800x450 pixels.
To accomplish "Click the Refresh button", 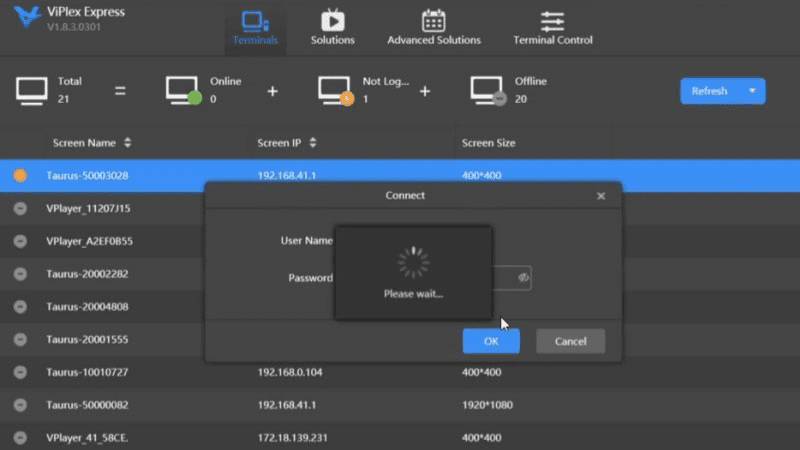I will [x=710, y=91].
